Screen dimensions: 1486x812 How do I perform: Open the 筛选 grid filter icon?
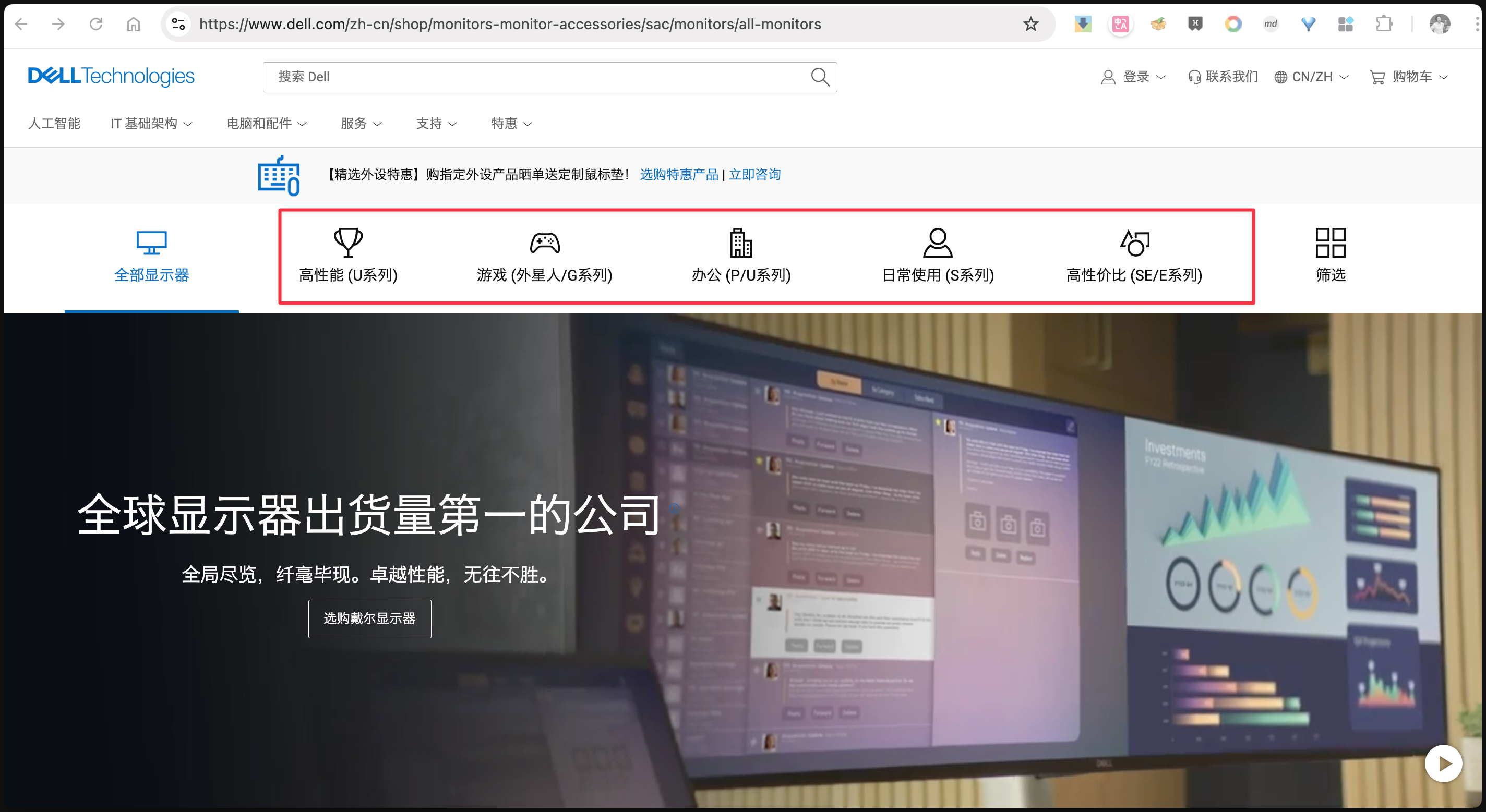1330,242
